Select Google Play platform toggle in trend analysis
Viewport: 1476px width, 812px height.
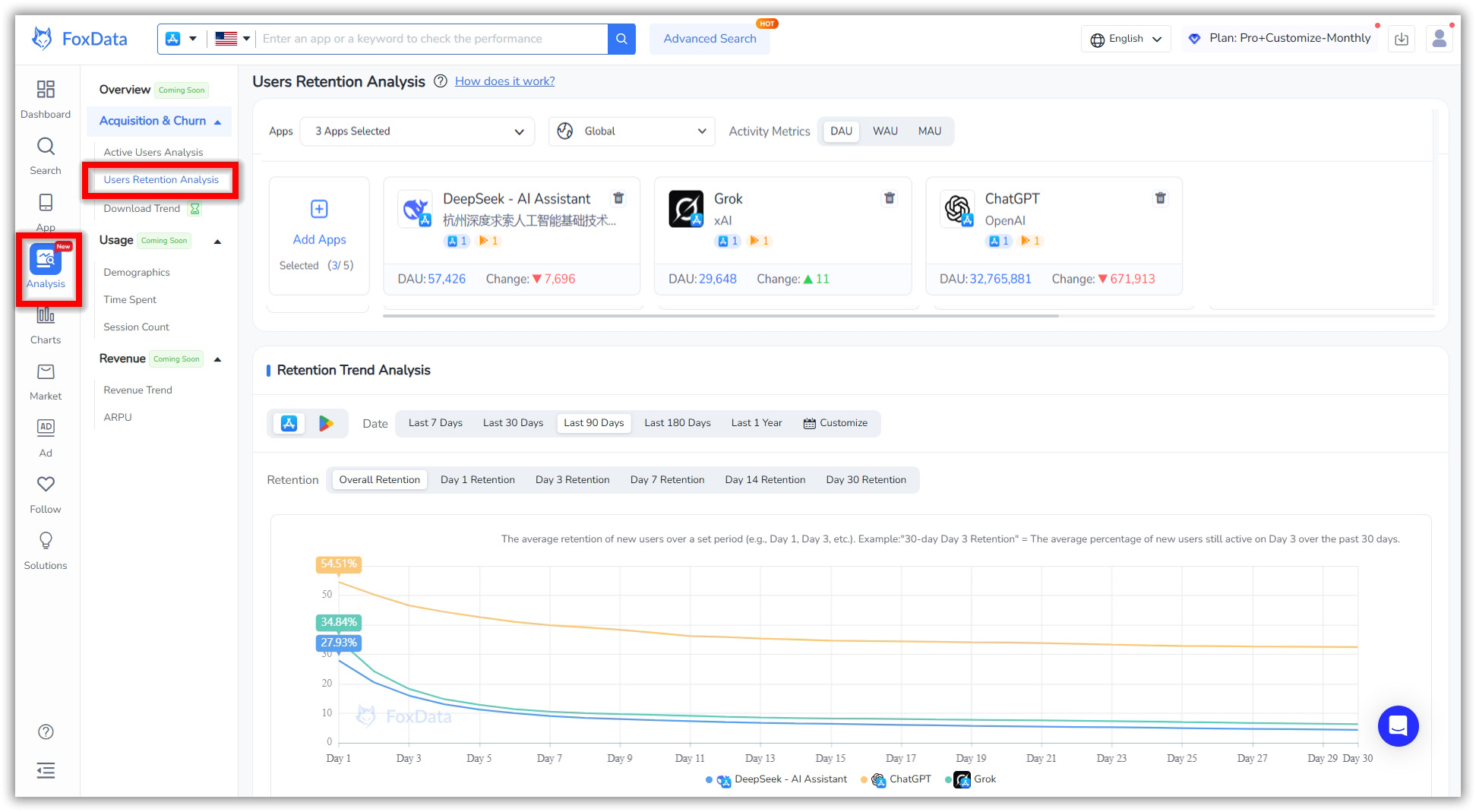click(326, 423)
